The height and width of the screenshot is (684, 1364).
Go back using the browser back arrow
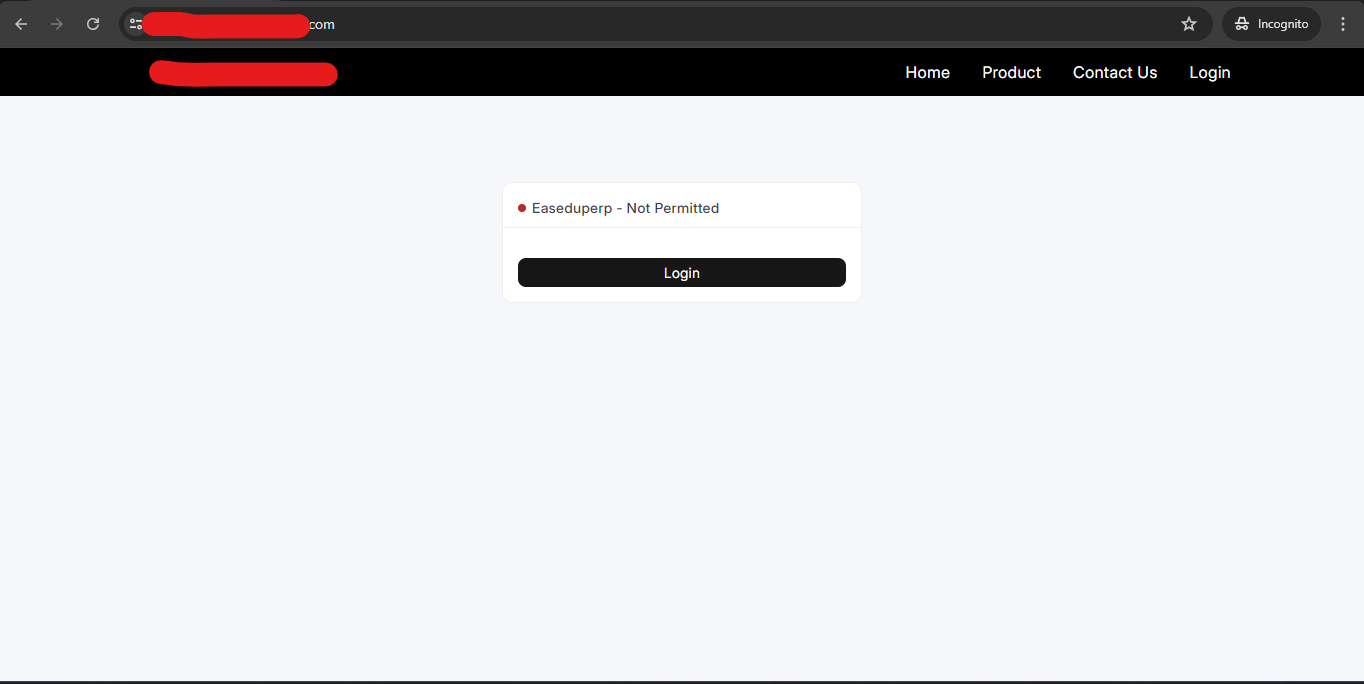[x=21, y=24]
